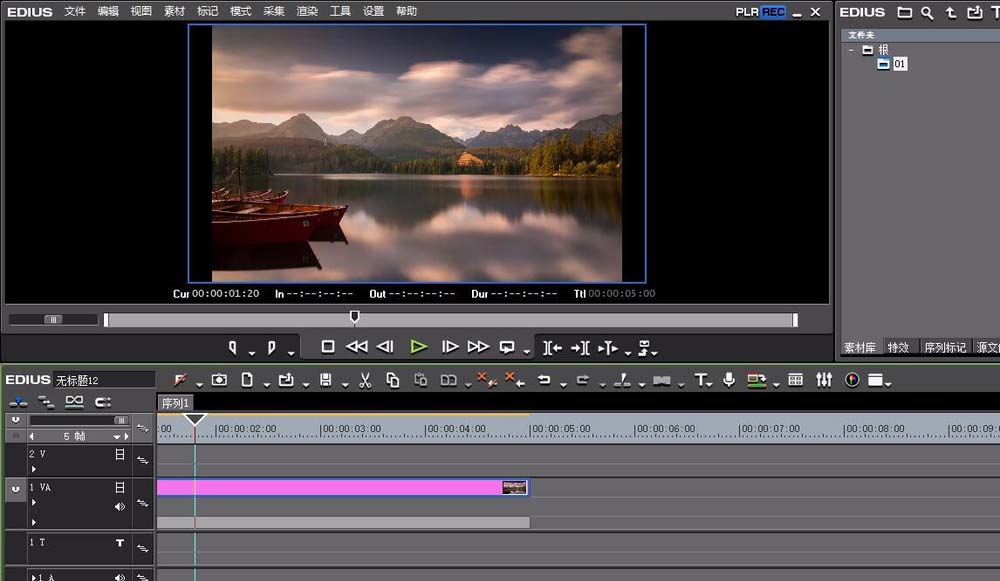Toggle video display on 2 V track

pos(119,454)
